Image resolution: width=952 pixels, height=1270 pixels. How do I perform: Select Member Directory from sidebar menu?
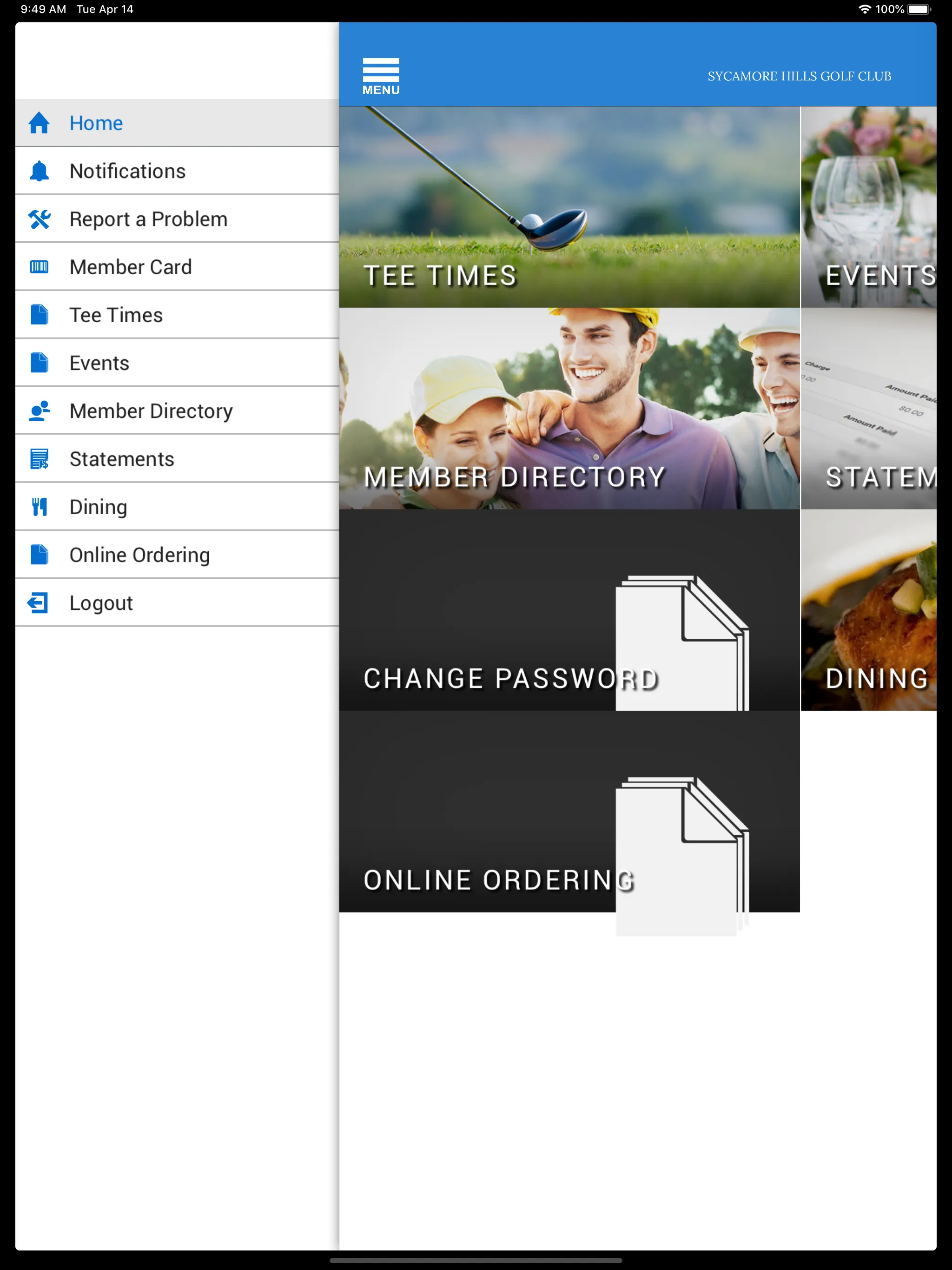(151, 411)
